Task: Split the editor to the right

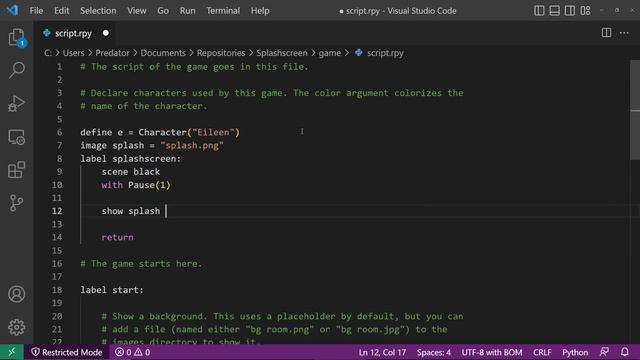Action: (x=606, y=33)
